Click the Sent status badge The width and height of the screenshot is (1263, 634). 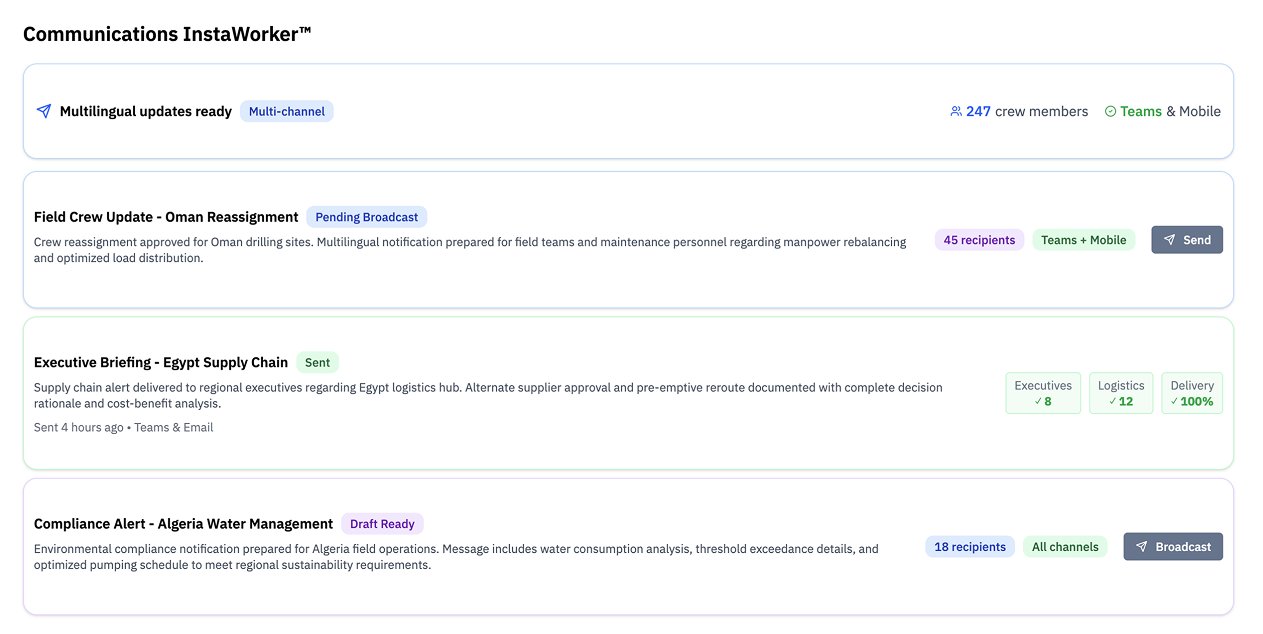[317, 363]
